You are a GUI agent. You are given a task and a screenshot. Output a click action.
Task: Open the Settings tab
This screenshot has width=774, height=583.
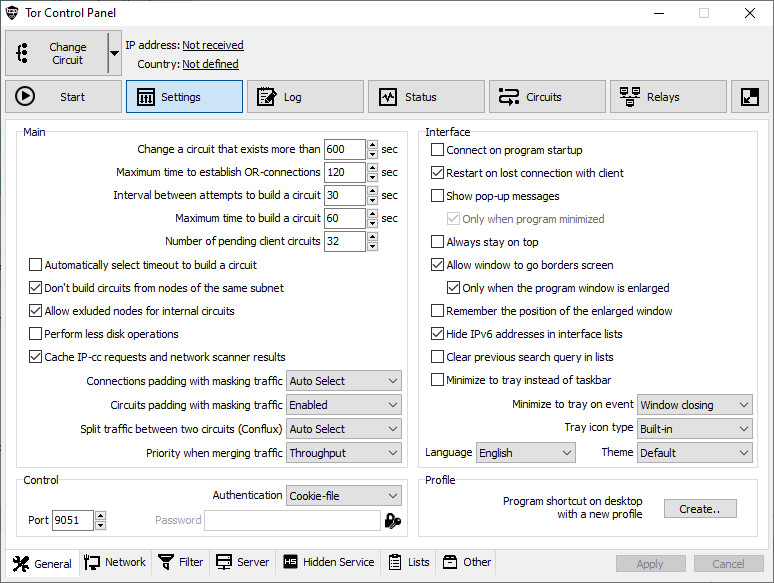[x=184, y=97]
